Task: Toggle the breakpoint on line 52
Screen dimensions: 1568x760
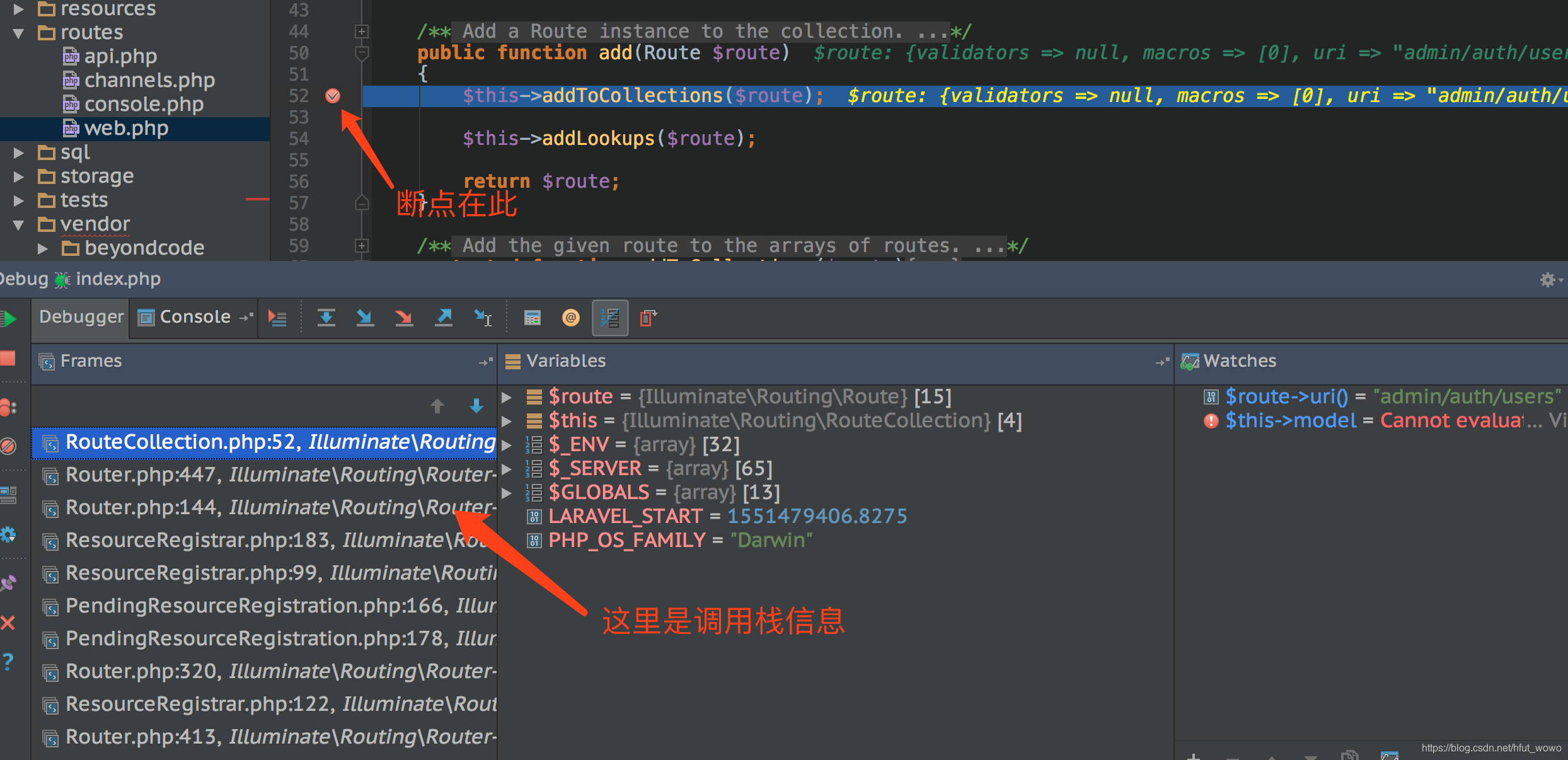Action: pyautogui.click(x=333, y=96)
